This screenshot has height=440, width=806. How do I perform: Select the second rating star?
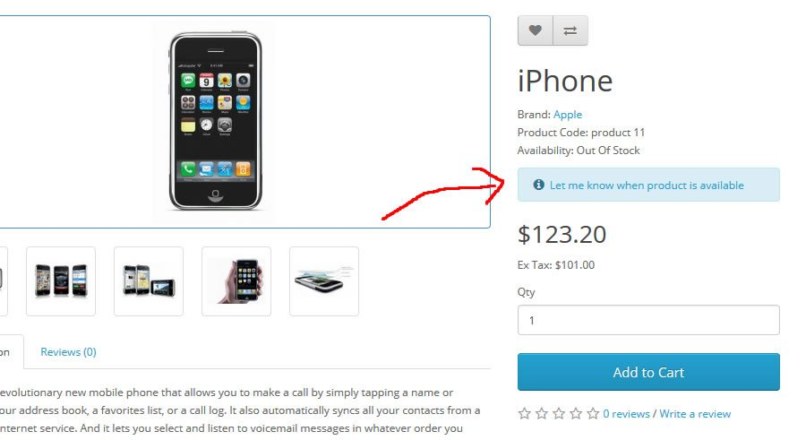[x=542, y=414]
